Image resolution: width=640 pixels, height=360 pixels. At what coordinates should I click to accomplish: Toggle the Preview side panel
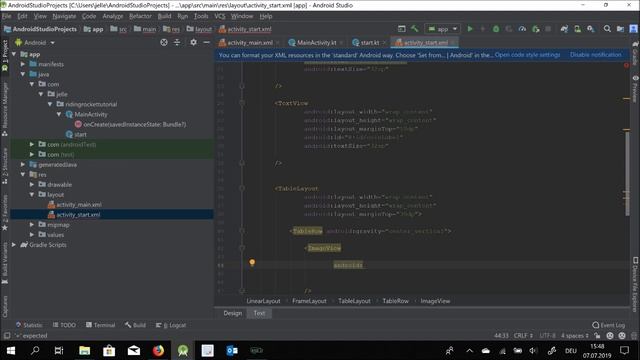coord(635,89)
